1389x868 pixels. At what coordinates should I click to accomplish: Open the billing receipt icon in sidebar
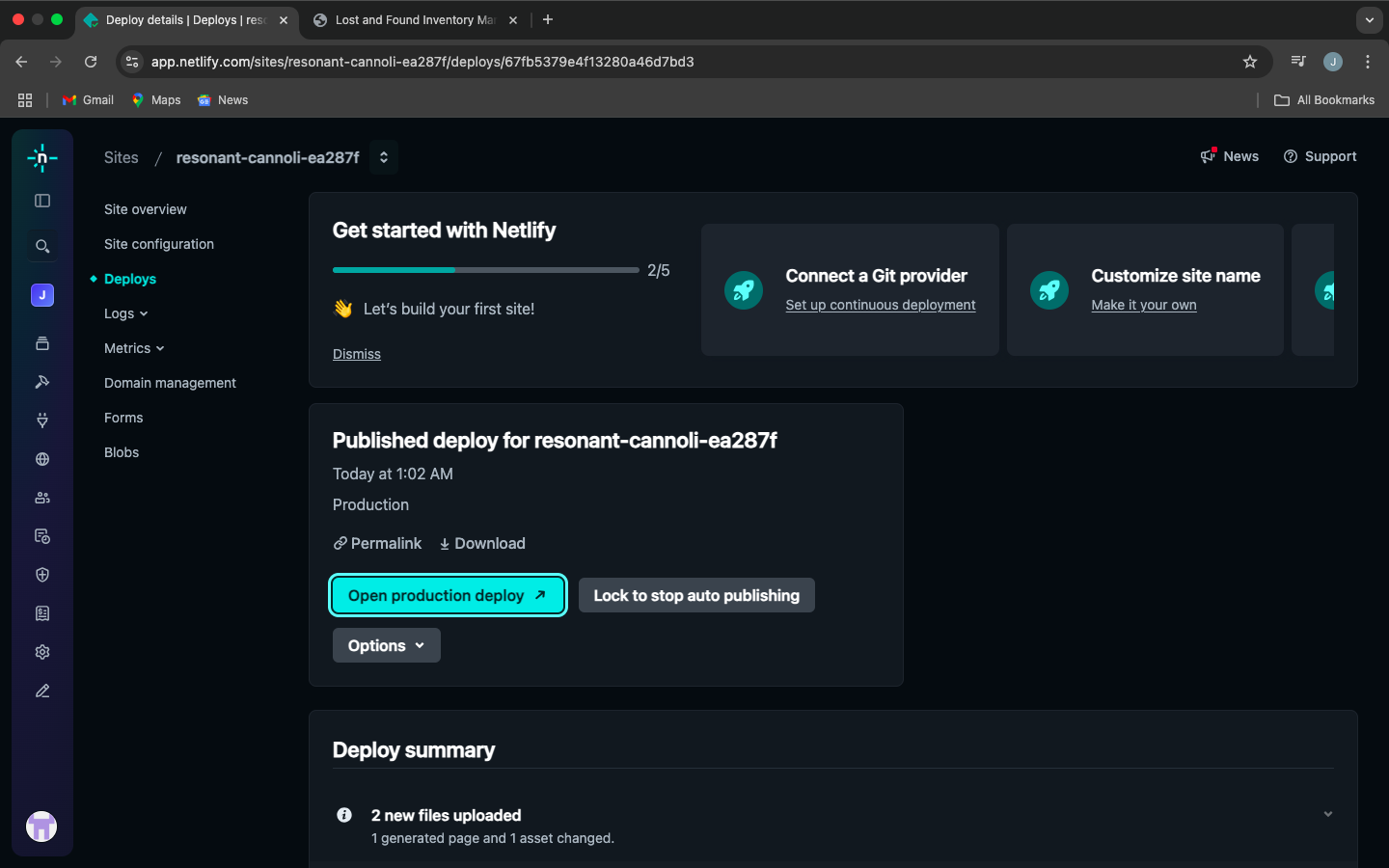[42, 613]
